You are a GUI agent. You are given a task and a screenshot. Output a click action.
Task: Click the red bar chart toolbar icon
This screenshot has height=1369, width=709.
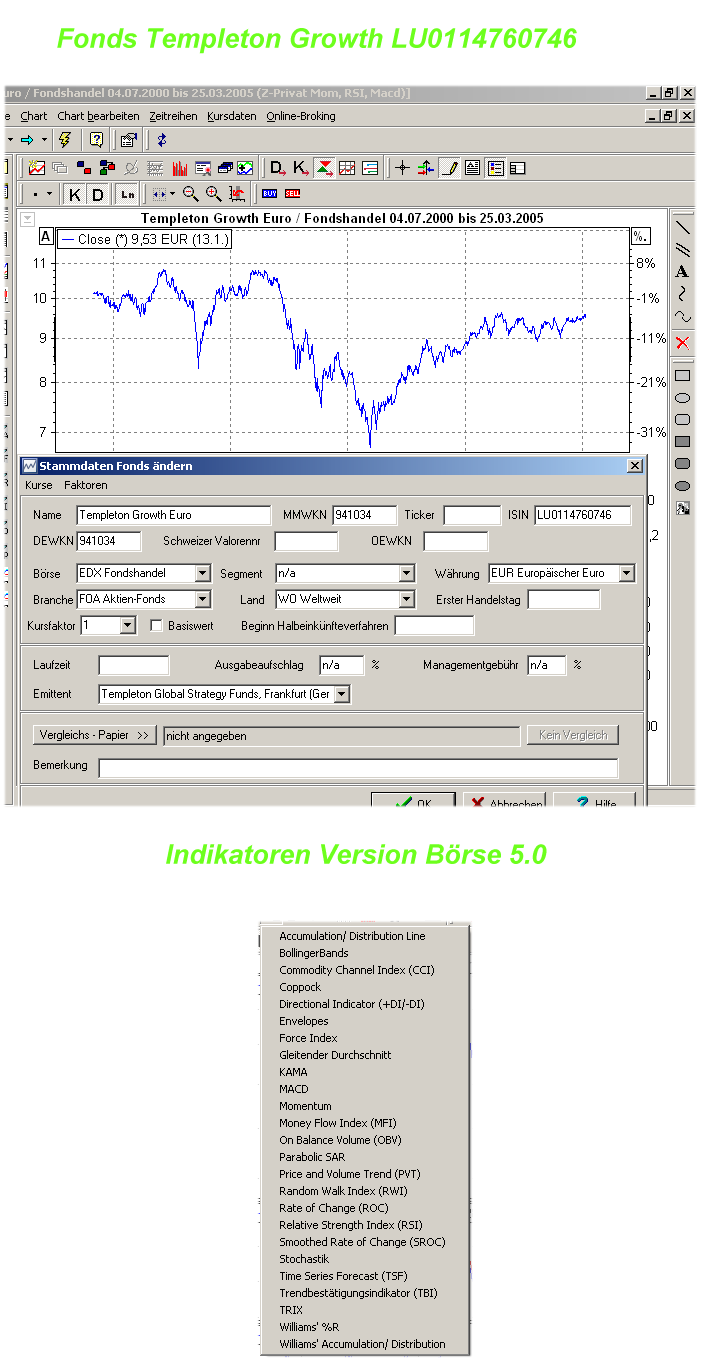point(181,168)
